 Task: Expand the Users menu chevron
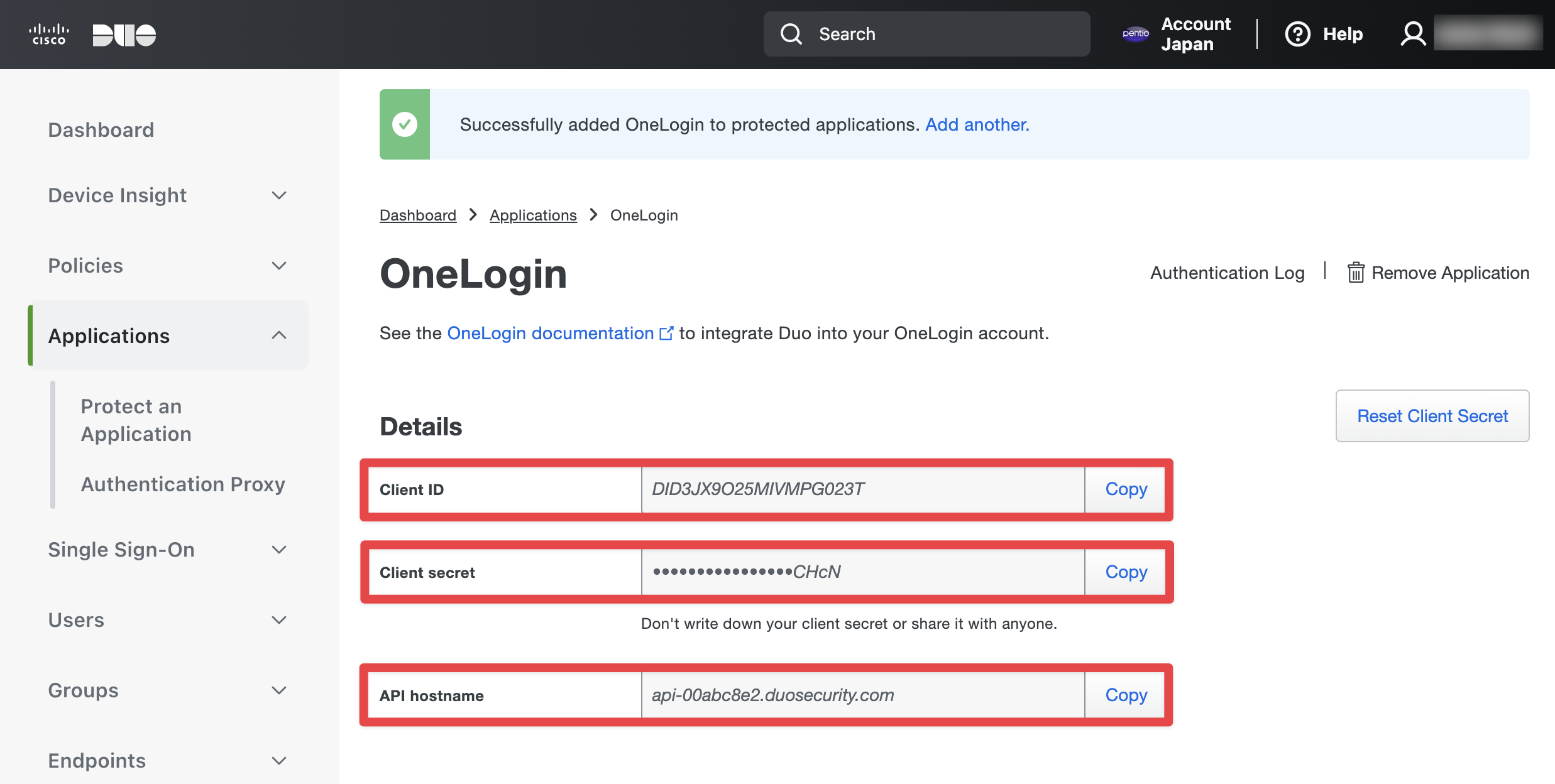[279, 620]
